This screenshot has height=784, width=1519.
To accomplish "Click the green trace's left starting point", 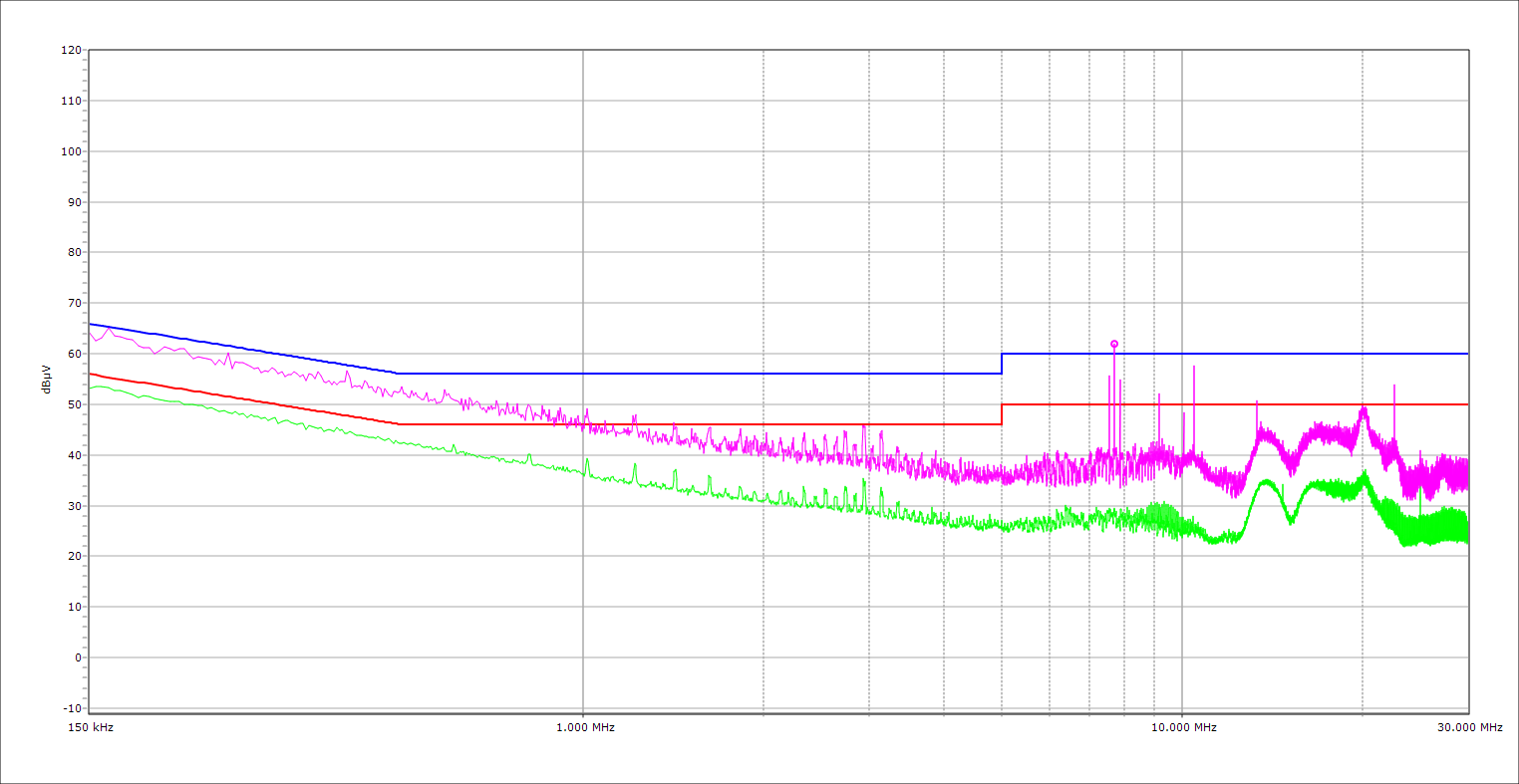I will (91, 388).
